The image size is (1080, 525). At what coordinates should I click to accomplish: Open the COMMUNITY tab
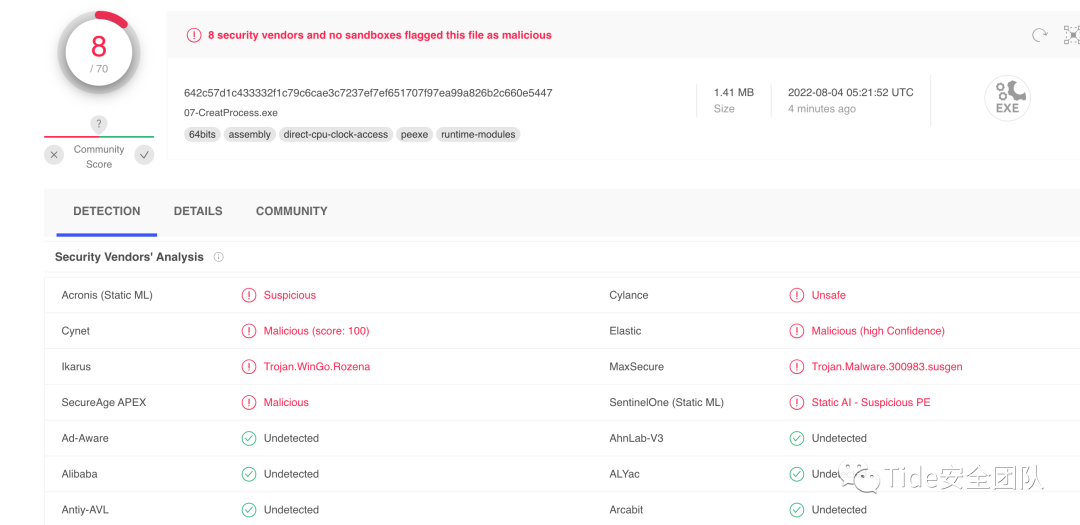pyautogui.click(x=291, y=211)
